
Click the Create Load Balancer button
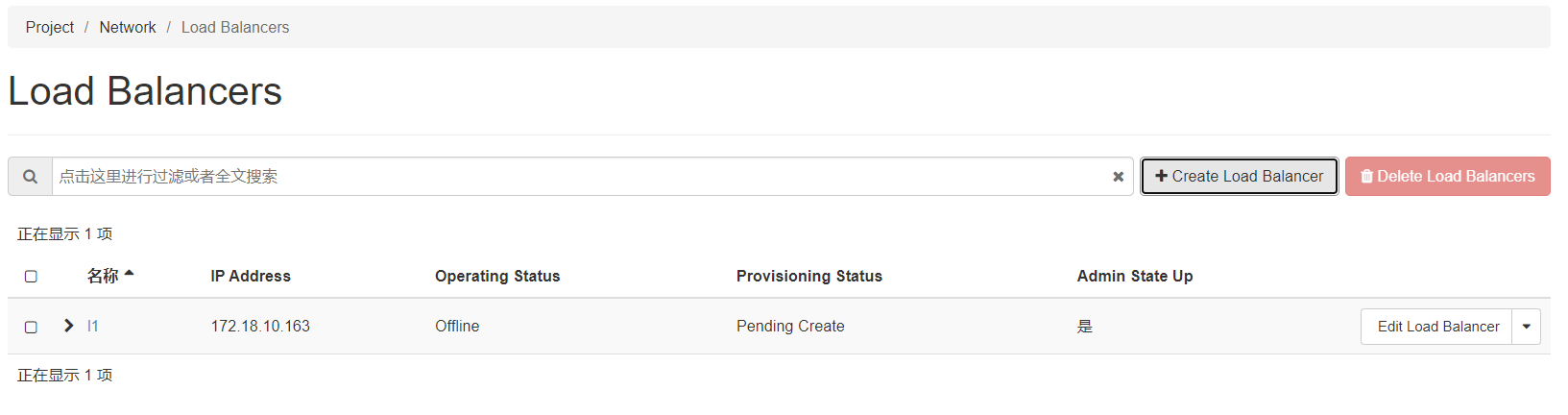tap(1240, 177)
